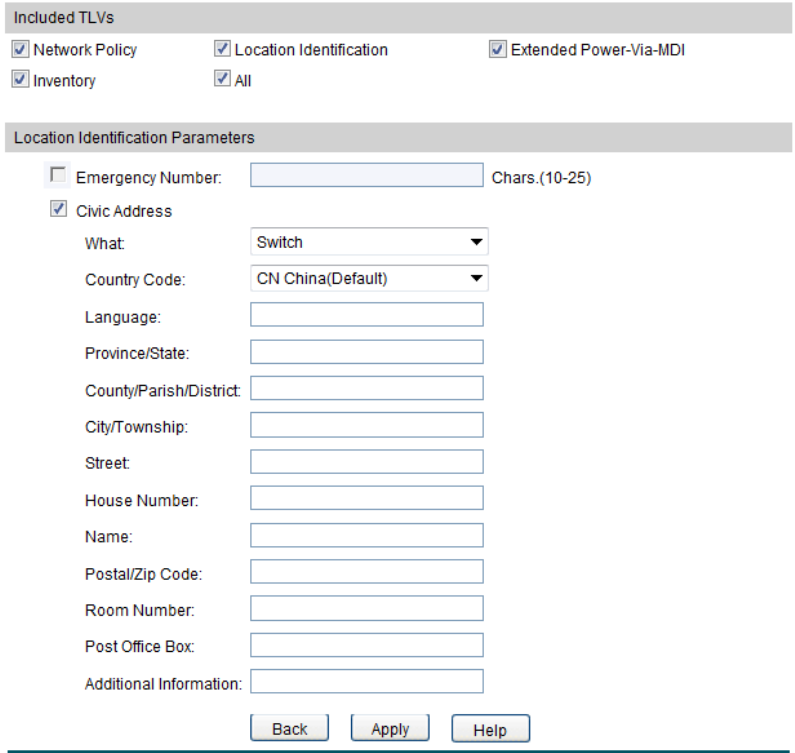Open Help for this page
The height and width of the screenshot is (753, 795).
490,730
